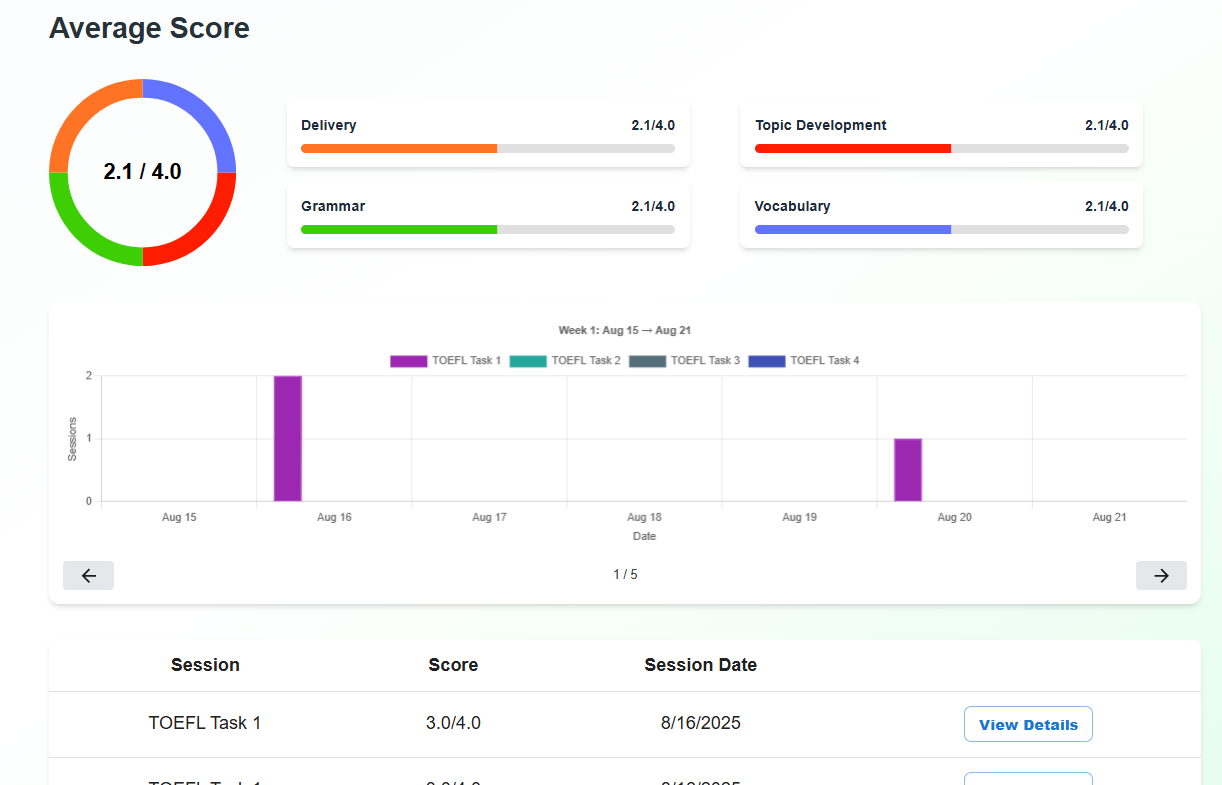Click the Aug 18 axis label
This screenshot has height=785, width=1222.
point(644,517)
